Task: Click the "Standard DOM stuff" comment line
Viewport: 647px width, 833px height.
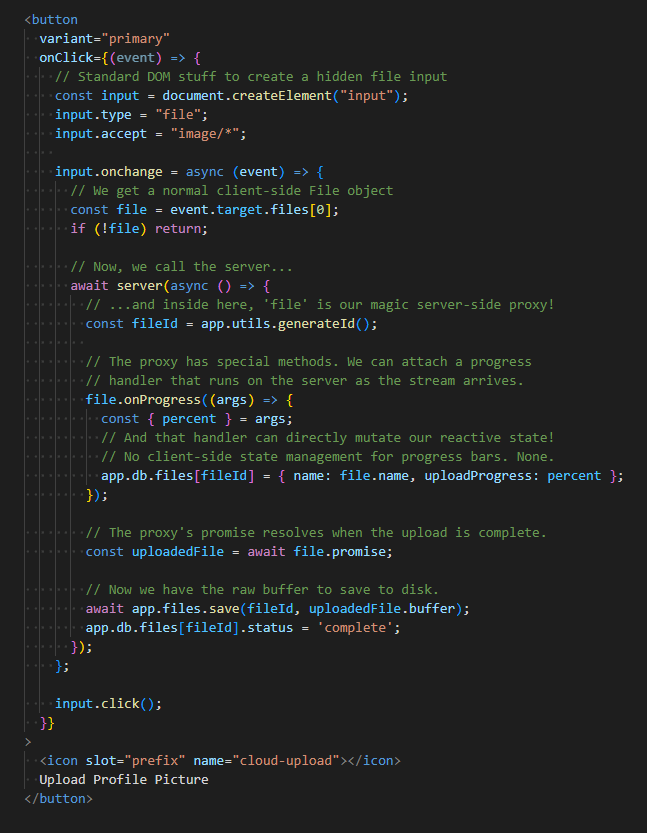Action: click(x=250, y=76)
